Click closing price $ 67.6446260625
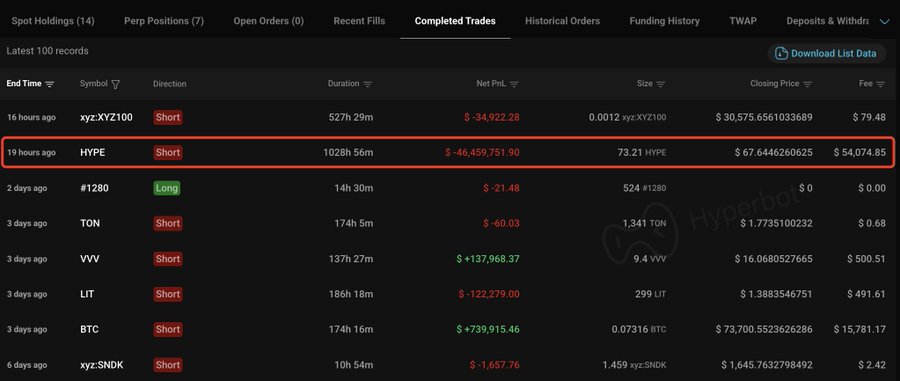900x381 pixels. 774,153
